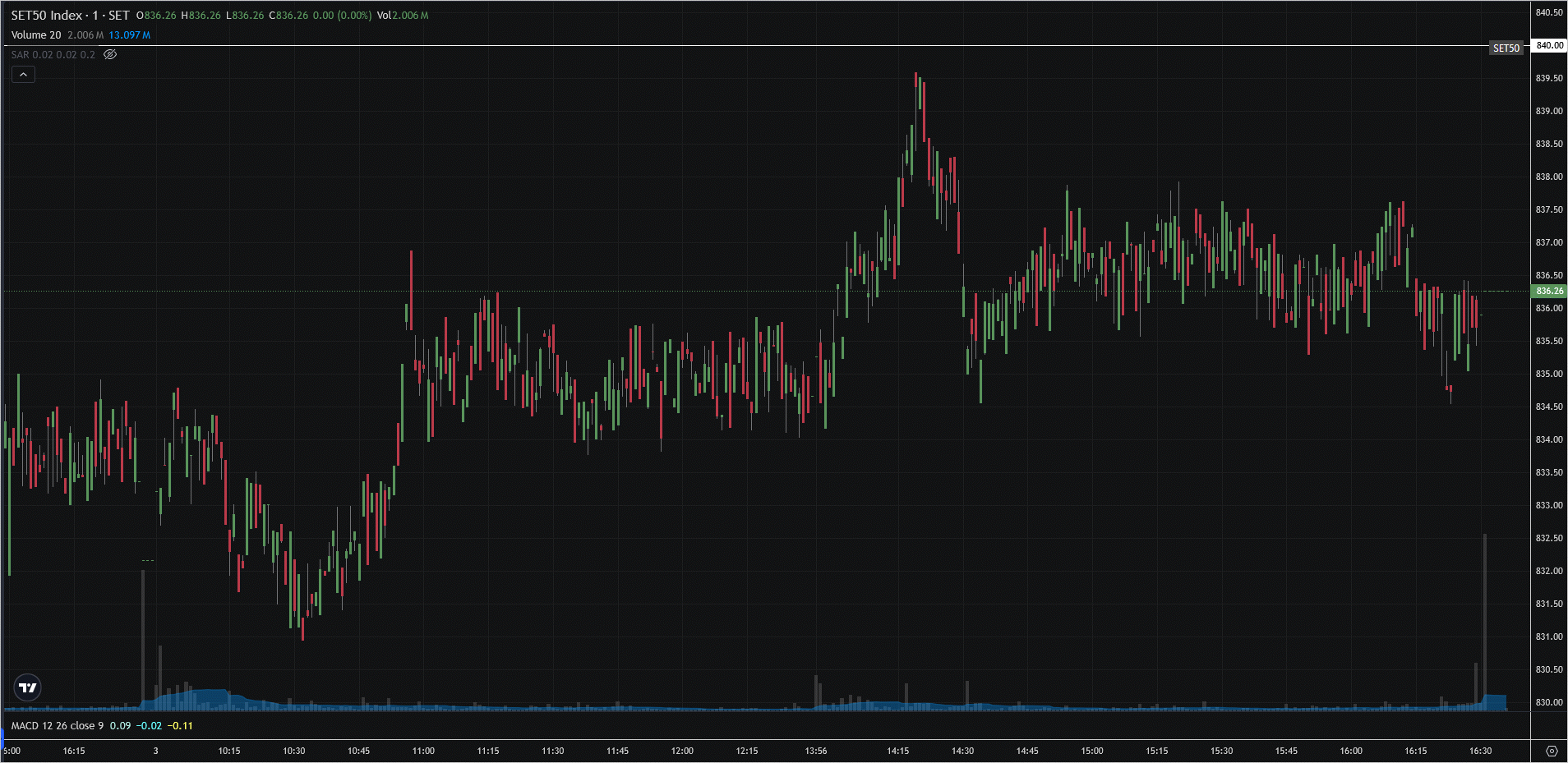Viewport: 1568px width, 763px height.
Task: Click the TradingView logo badge
Action: (x=28, y=687)
